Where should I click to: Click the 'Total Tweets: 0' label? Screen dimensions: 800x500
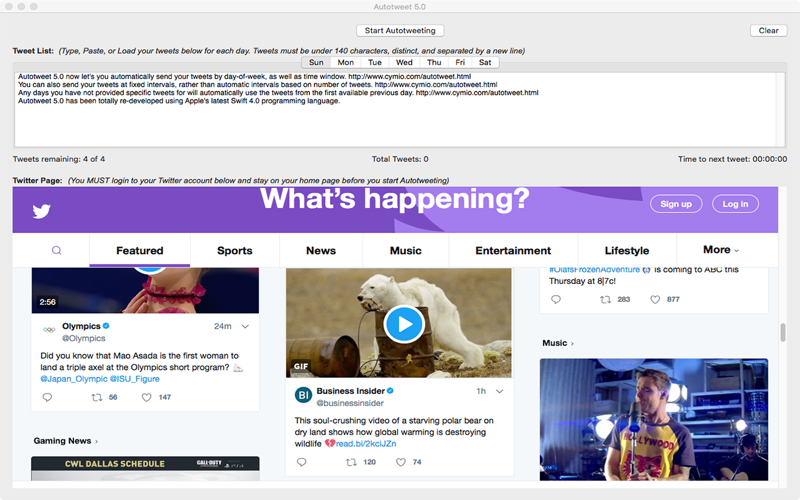[x=400, y=159]
